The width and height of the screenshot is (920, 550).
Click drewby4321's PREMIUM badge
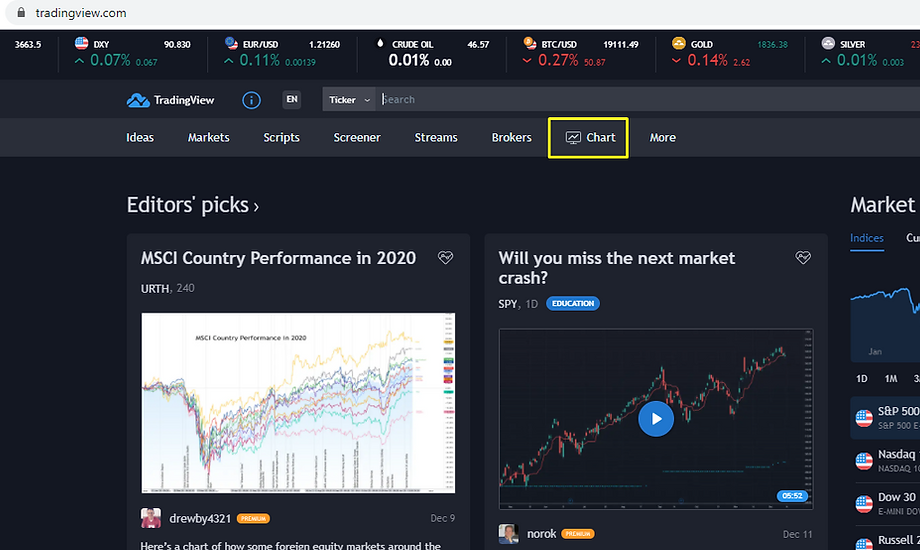(x=253, y=518)
